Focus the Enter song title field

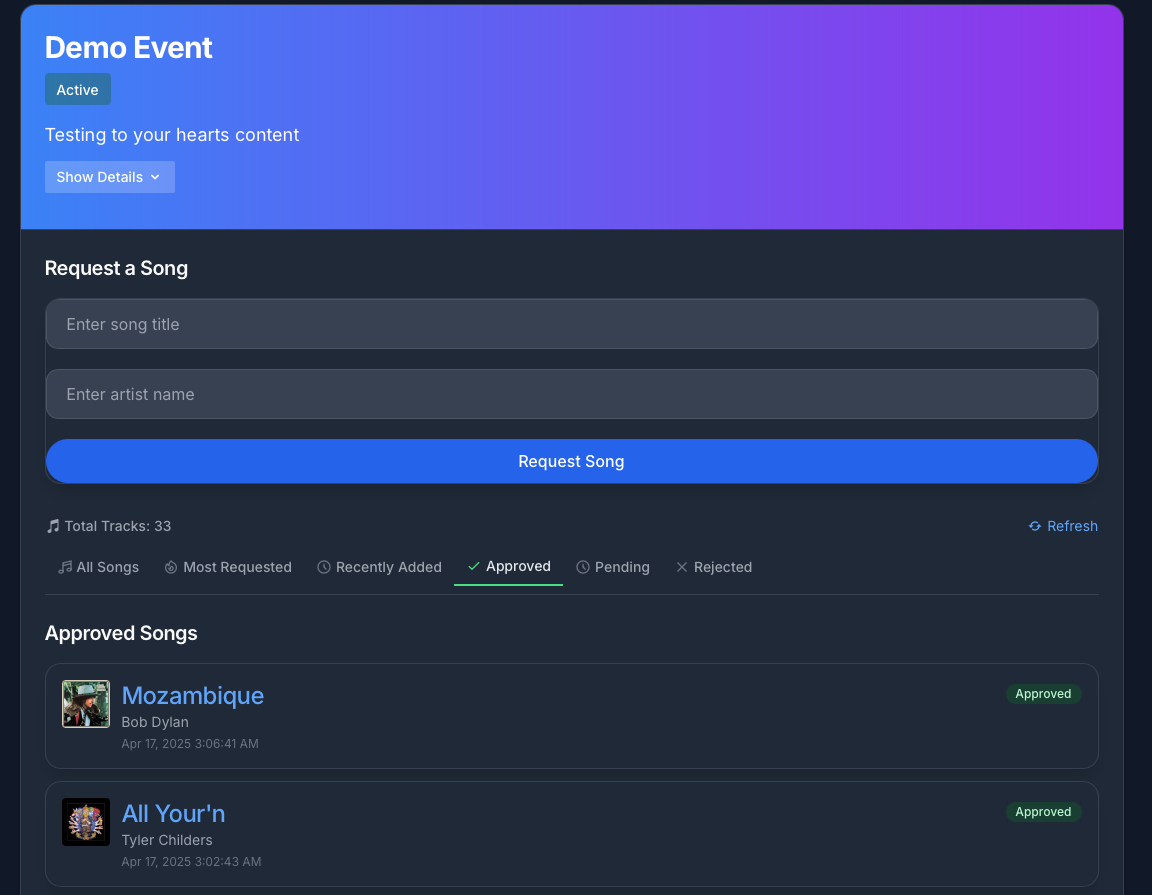tap(571, 324)
